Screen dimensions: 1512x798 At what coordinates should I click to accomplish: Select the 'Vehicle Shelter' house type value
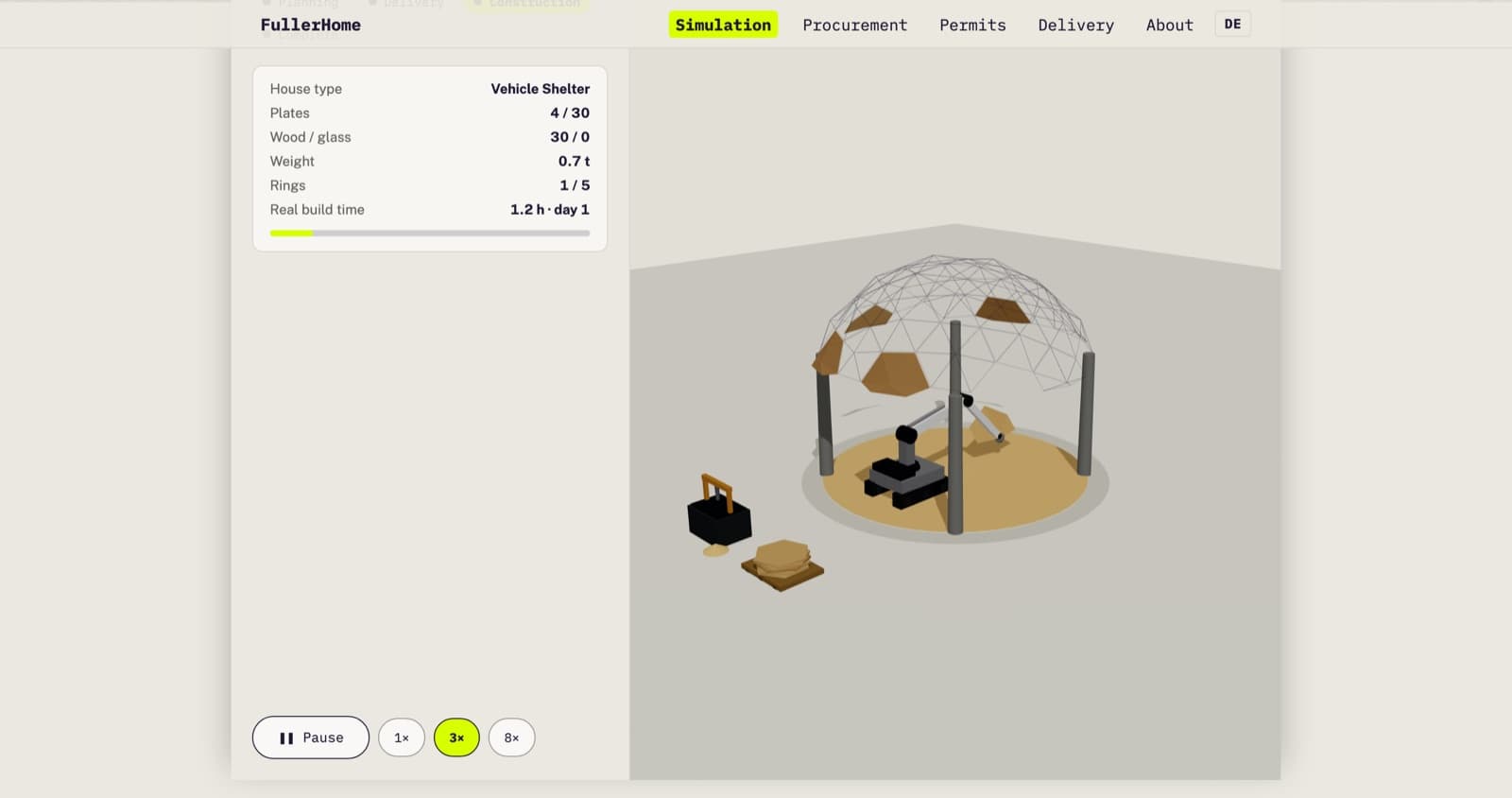pyautogui.click(x=540, y=89)
